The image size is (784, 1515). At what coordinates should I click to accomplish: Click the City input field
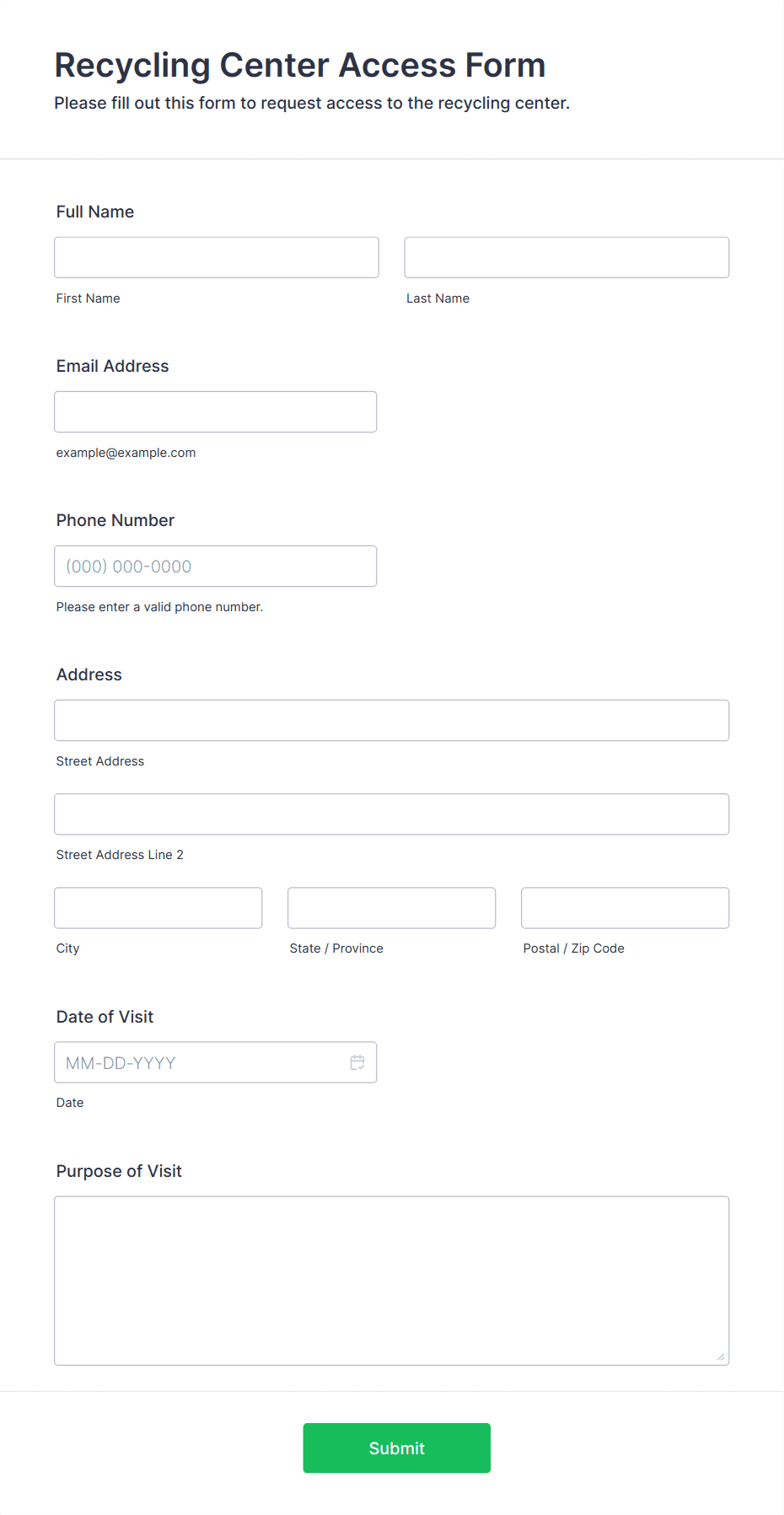click(x=158, y=907)
